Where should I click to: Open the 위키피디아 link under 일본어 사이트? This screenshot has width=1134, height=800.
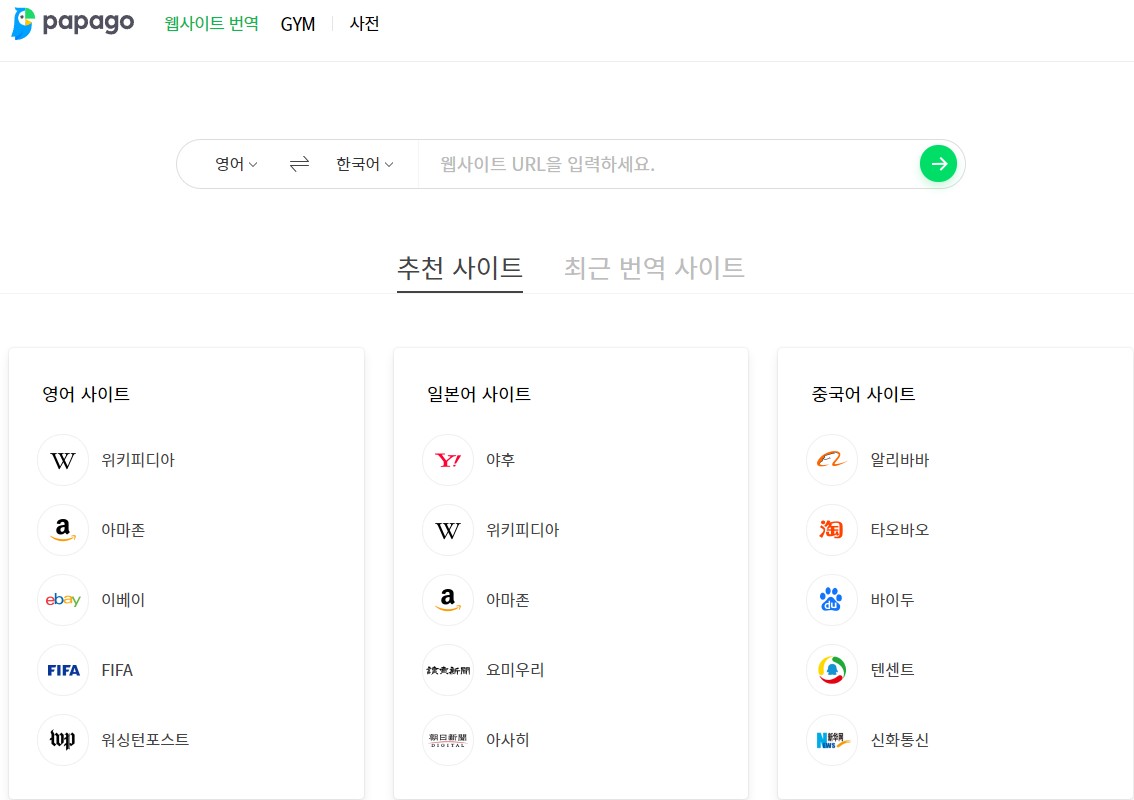[522, 530]
